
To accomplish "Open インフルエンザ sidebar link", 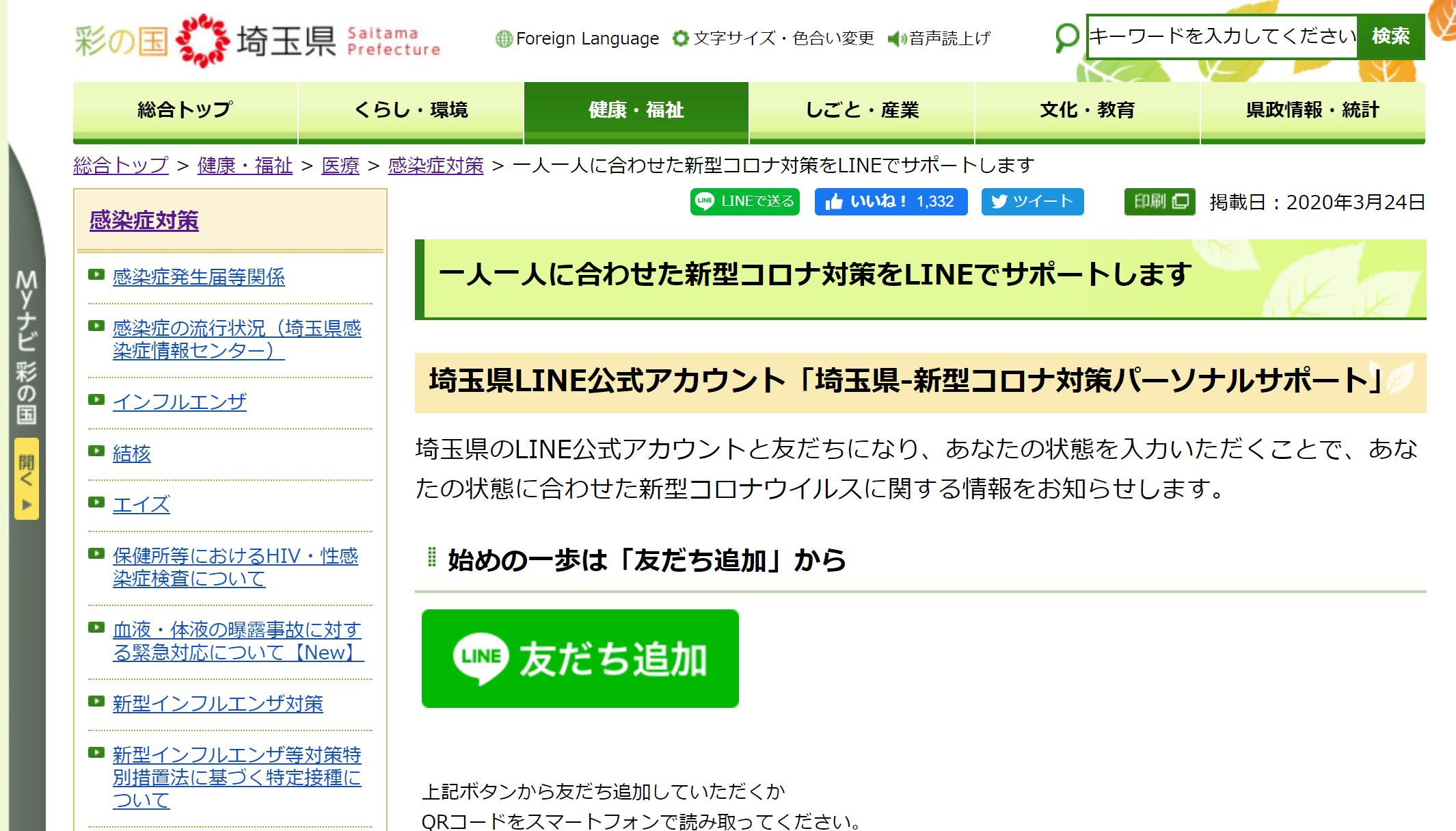I will point(180,401).
